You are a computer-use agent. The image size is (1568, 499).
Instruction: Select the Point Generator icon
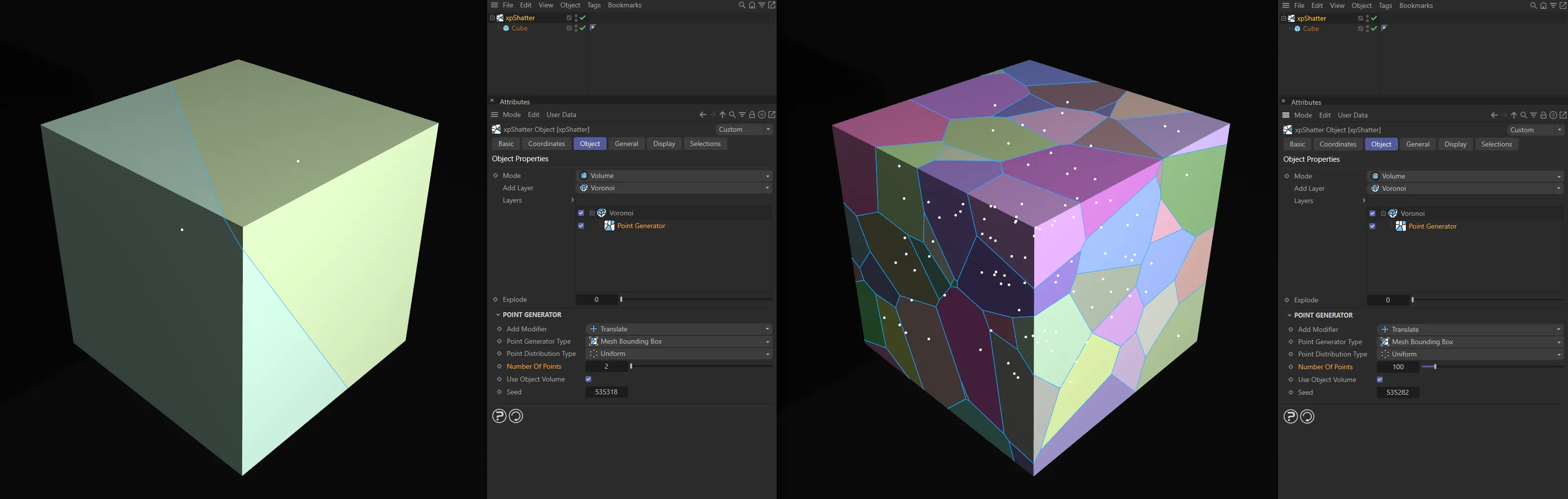(x=610, y=226)
